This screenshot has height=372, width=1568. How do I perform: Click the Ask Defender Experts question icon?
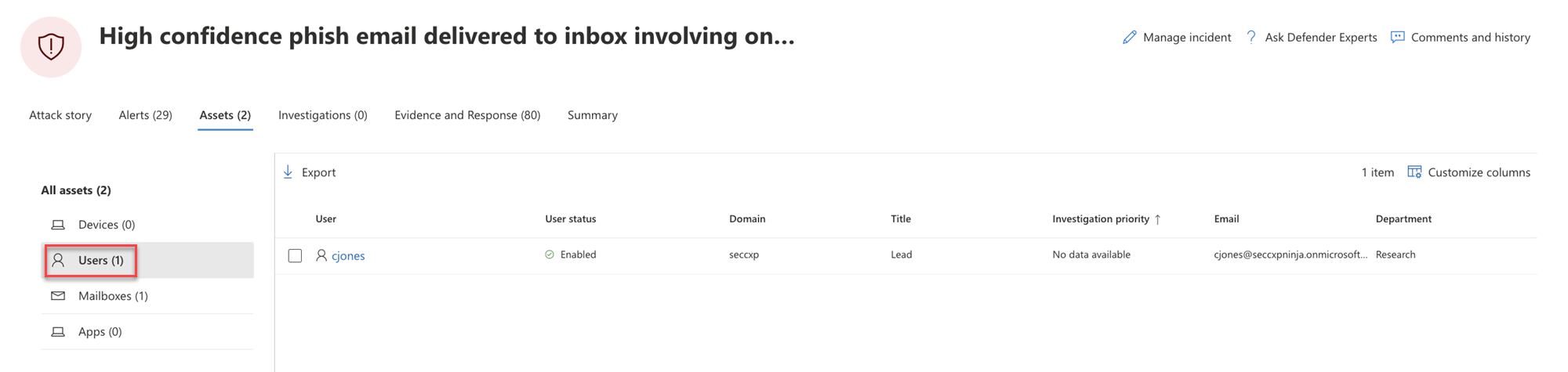click(1251, 37)
